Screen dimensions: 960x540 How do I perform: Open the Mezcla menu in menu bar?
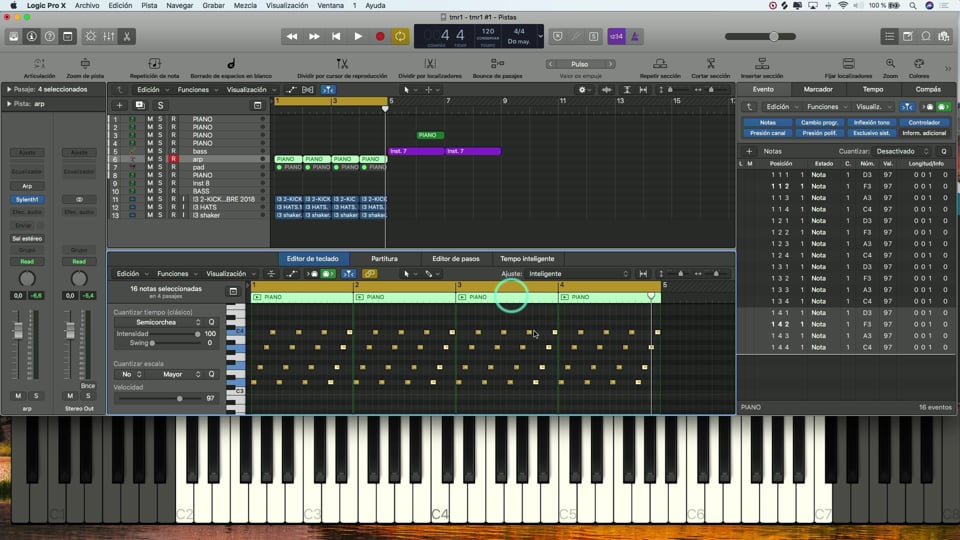(x=245, y=6)
